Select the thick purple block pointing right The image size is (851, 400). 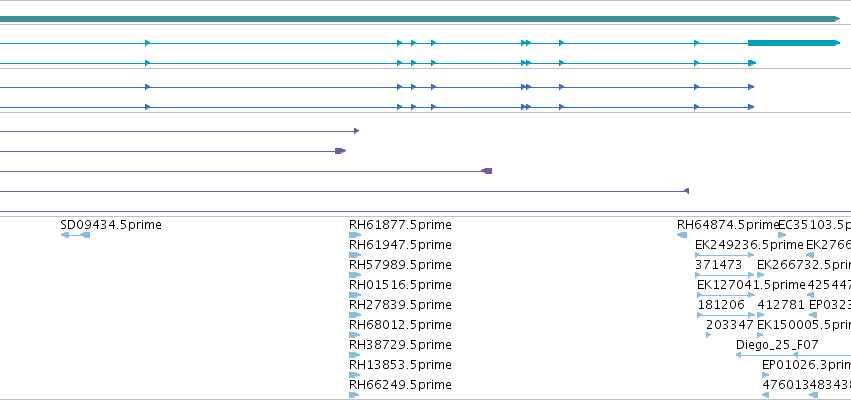[x=340, y=151]
